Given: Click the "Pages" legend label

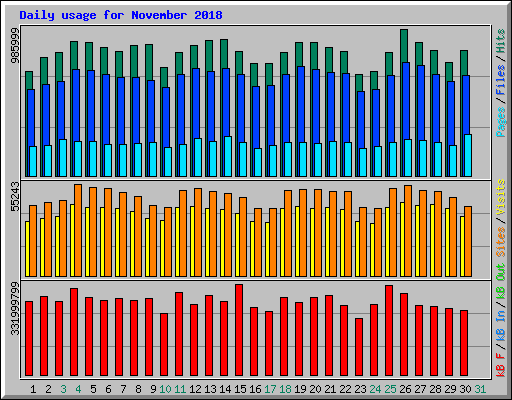Looking at the screenshot, I should (x=501, y=122).
